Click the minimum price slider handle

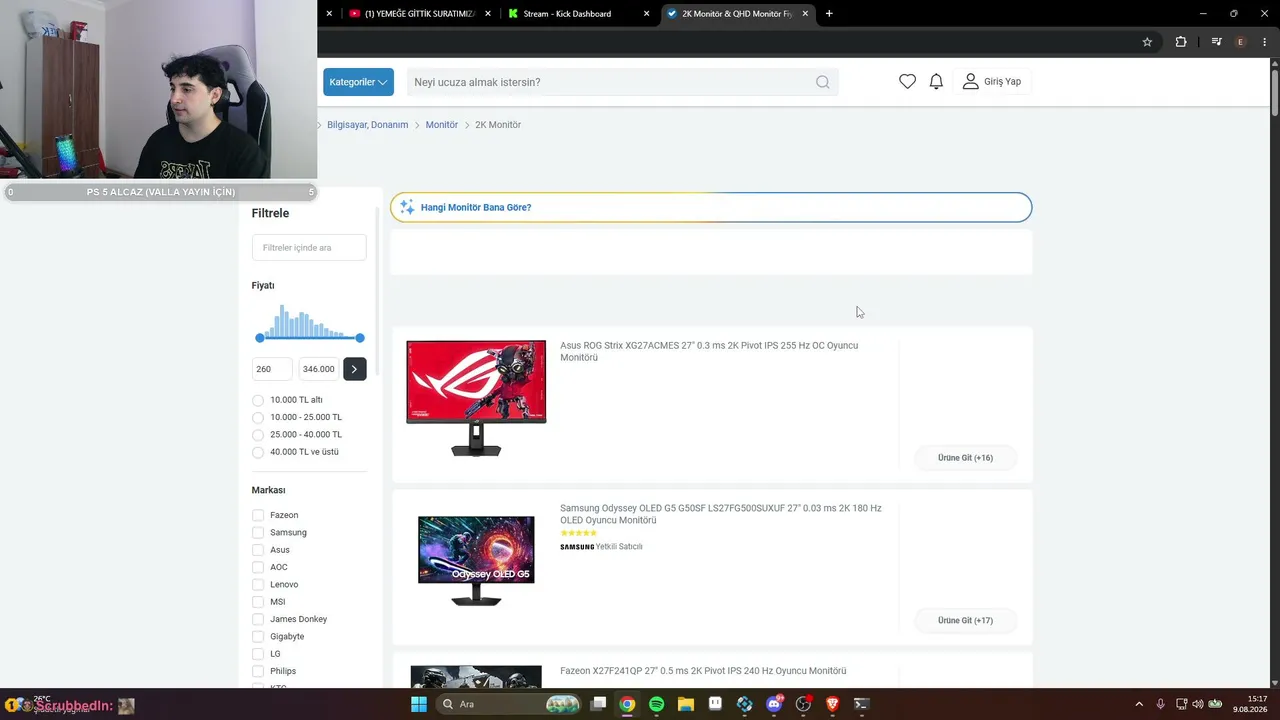coord(260,338)
